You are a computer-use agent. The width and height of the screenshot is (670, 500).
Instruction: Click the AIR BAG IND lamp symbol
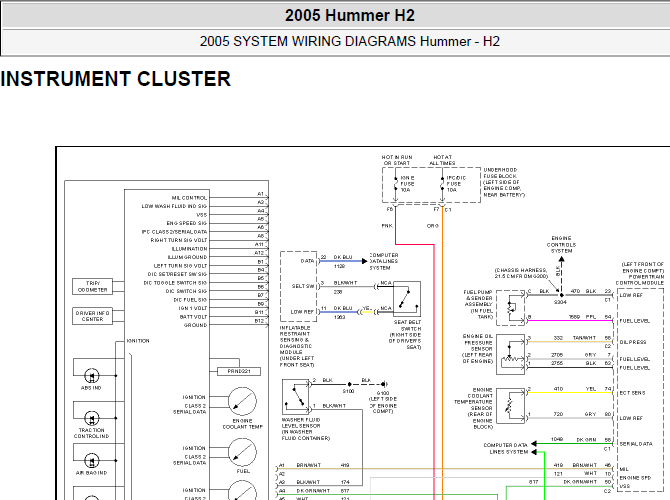click(x=91, y=461)
